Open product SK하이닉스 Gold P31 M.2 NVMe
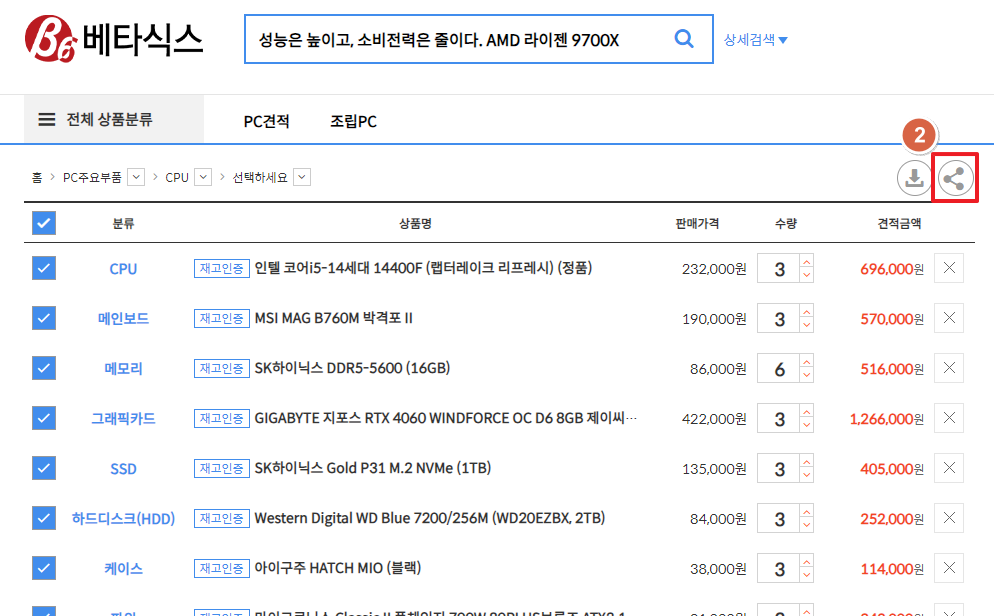Screen dimensions: 994x616 pyautogui.click(x=373, y=468)
